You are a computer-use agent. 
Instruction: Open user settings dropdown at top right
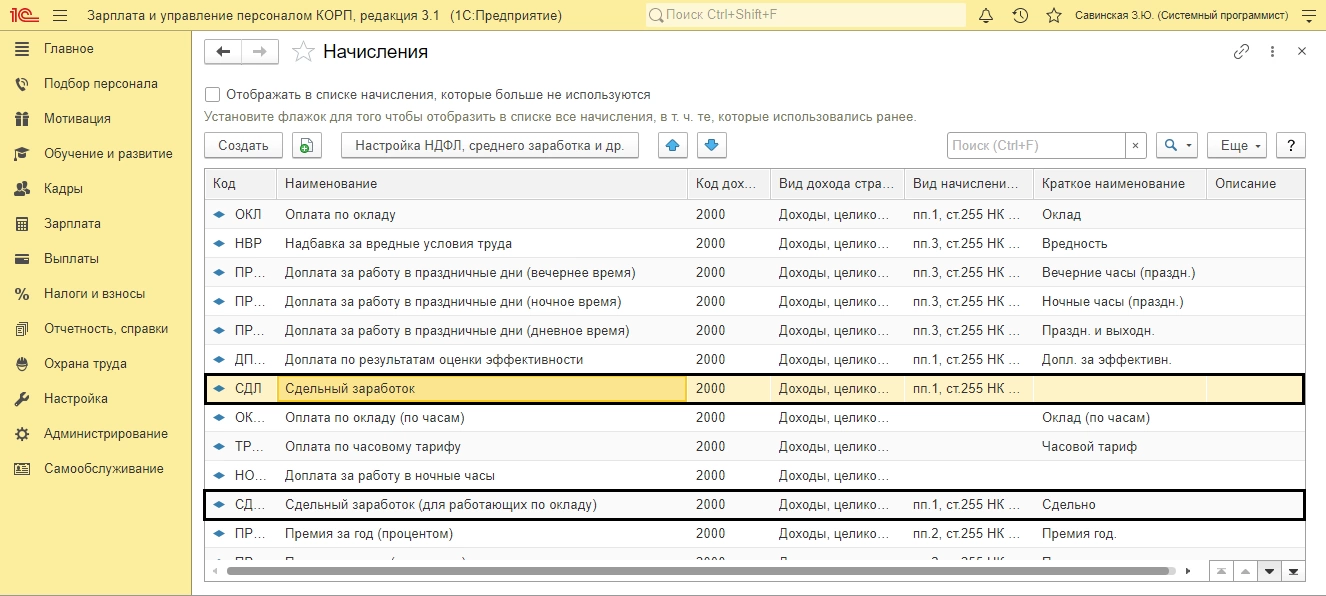pyautogui.click(x=1308, y=16)
